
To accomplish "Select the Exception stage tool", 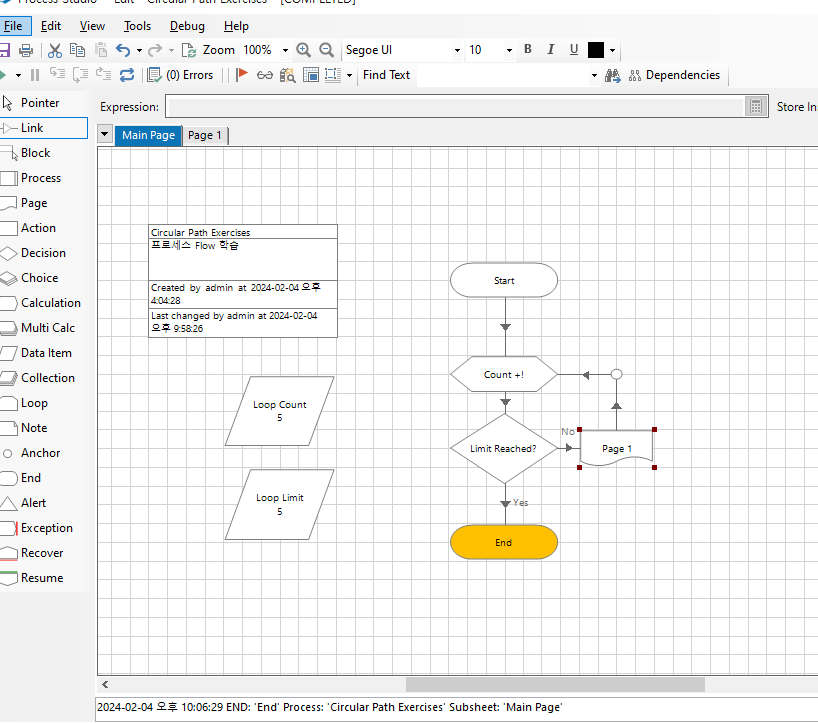I will pyautogui.click(x=43, y=528).
